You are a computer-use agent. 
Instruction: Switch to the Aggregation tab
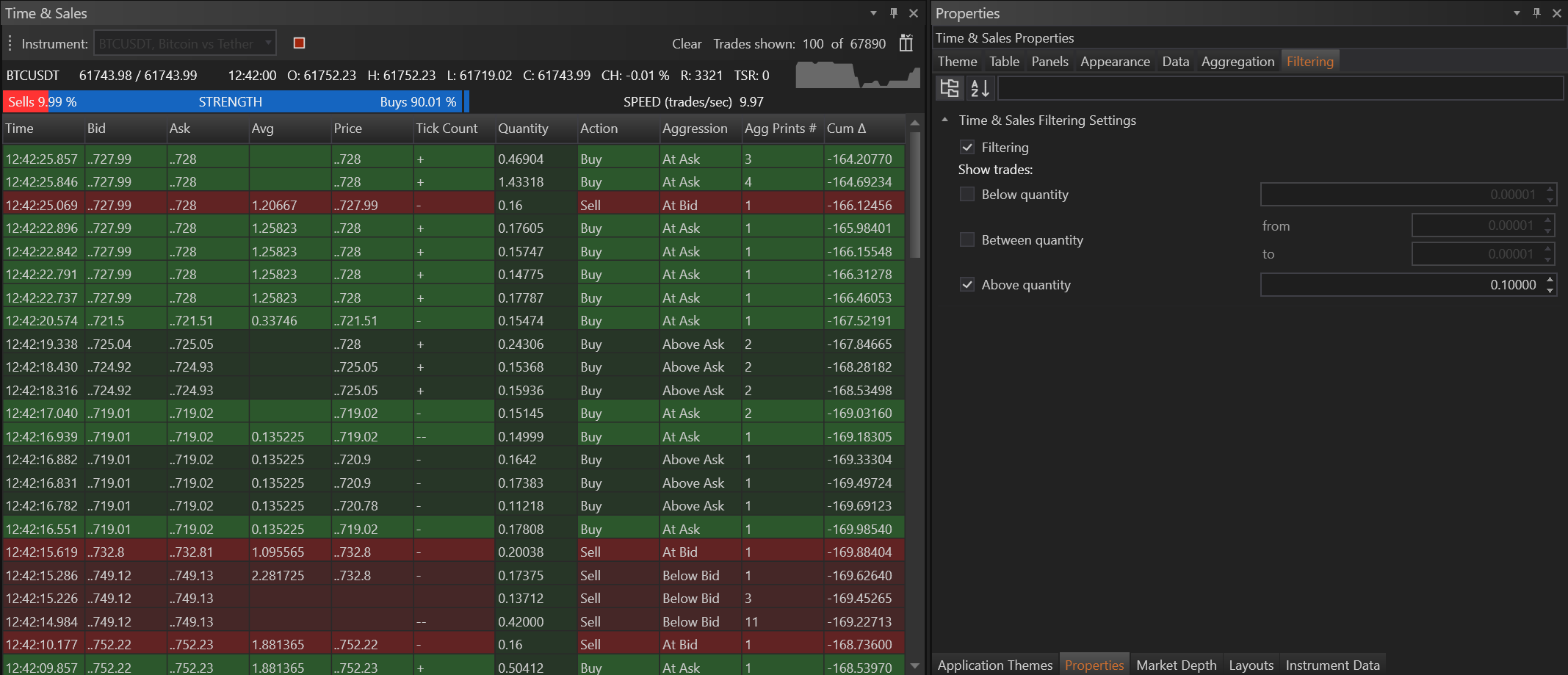click(1237, 62)
